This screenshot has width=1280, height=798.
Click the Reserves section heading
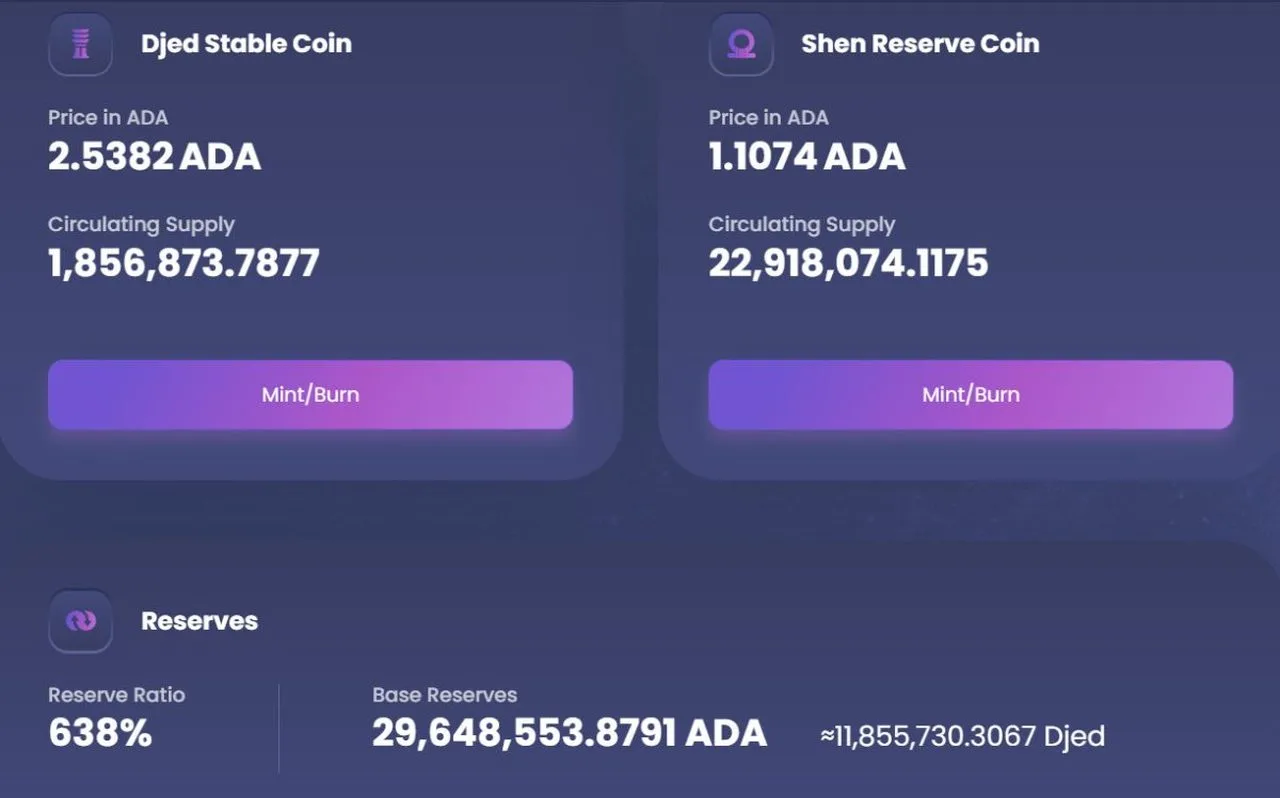[x=199, y=621]
